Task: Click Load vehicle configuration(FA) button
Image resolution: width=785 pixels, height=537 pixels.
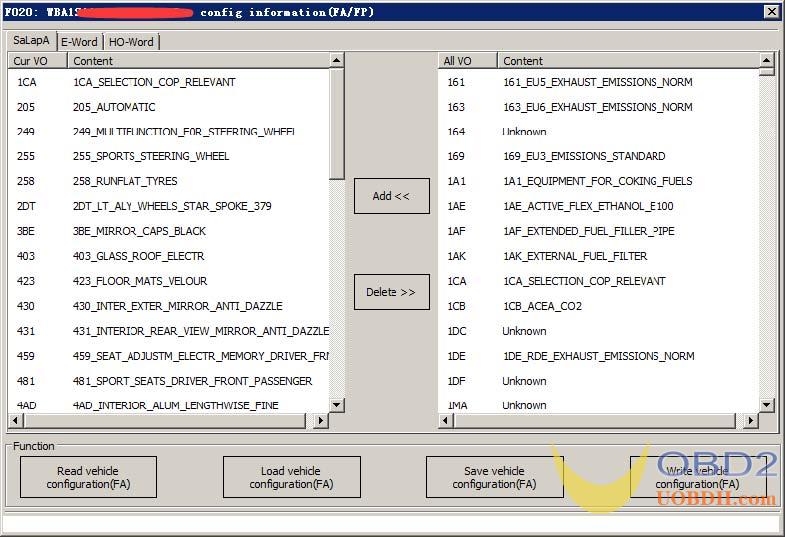Action: pyautogui.click(x=291, y=477)
